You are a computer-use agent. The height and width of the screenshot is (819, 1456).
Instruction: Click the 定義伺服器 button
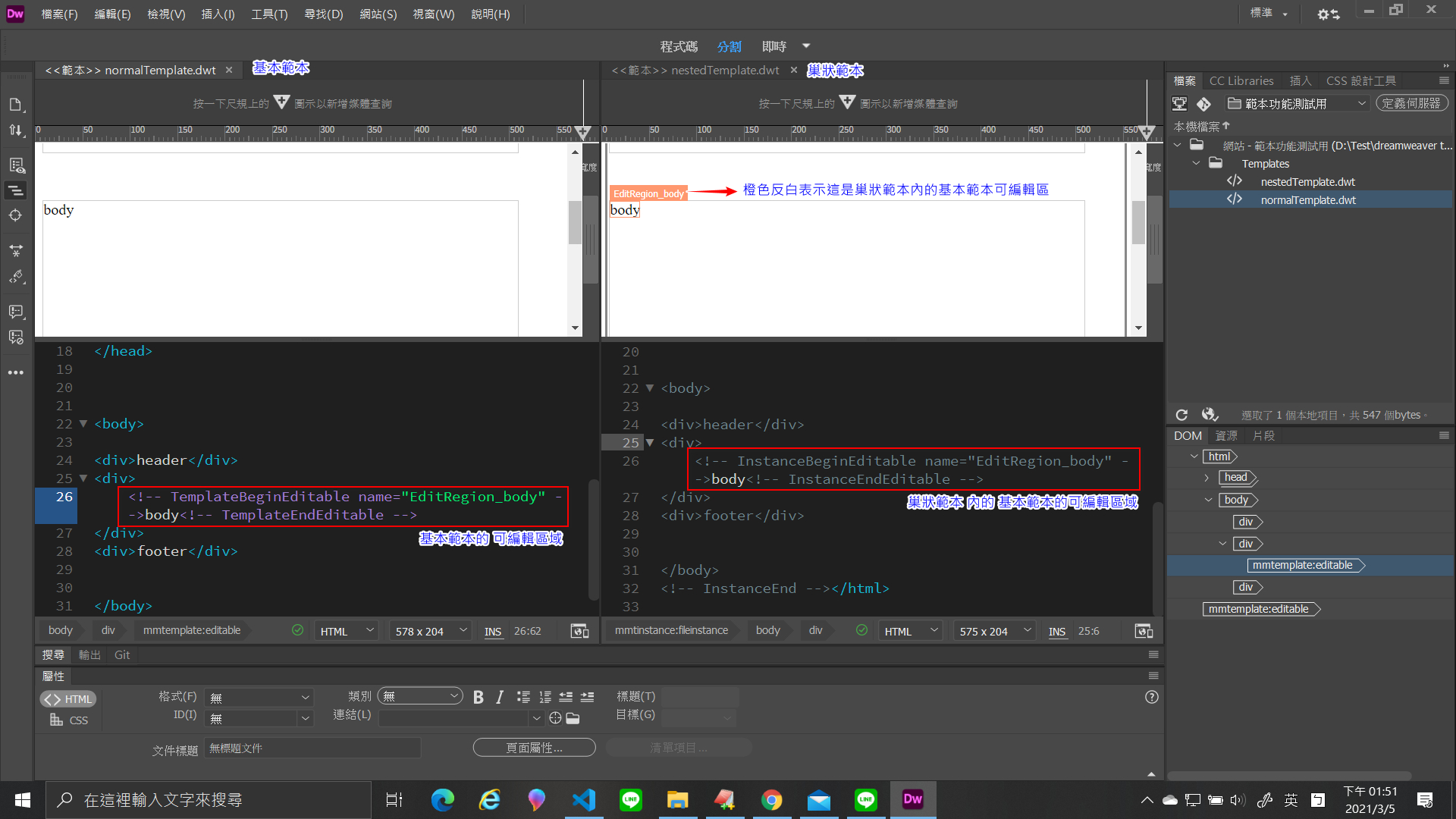tap(1411, 103)
